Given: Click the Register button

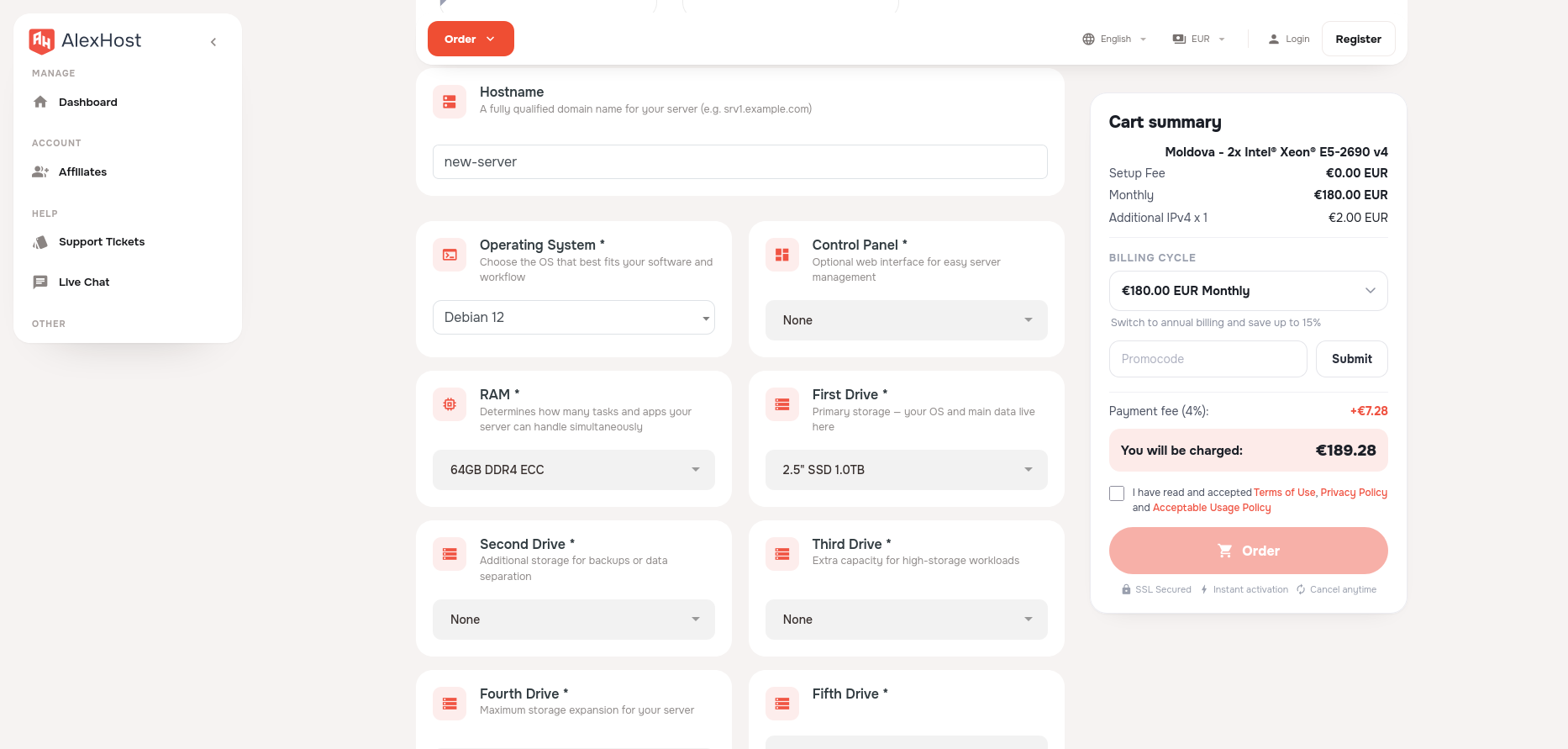Looking at the screenshot, I should tap(1358, 39).
